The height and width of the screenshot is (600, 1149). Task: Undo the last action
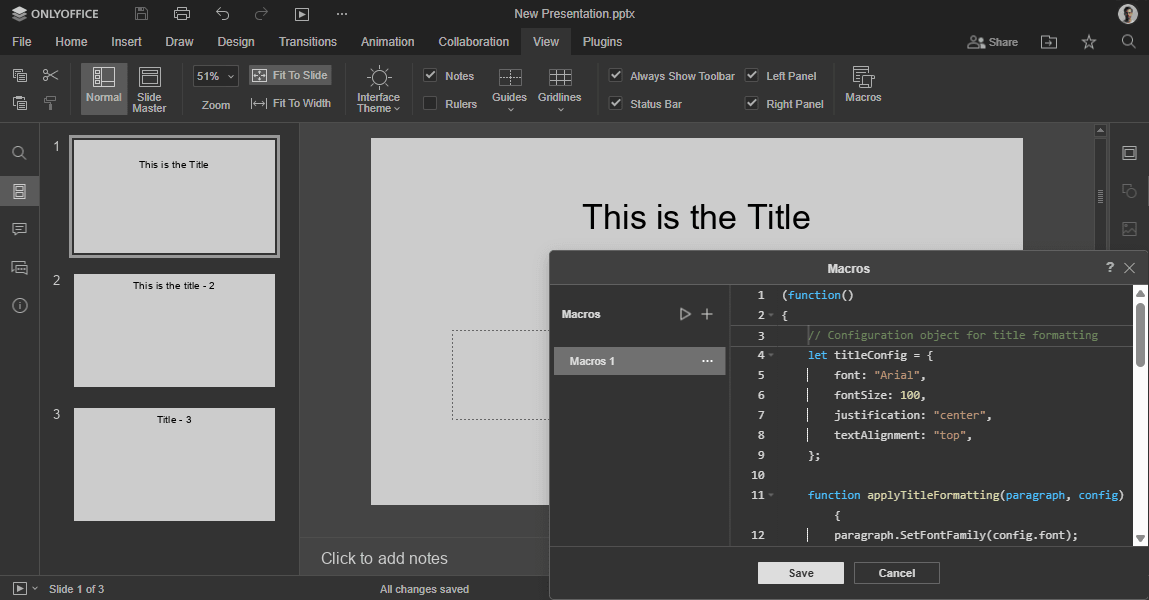coord(222,14)
